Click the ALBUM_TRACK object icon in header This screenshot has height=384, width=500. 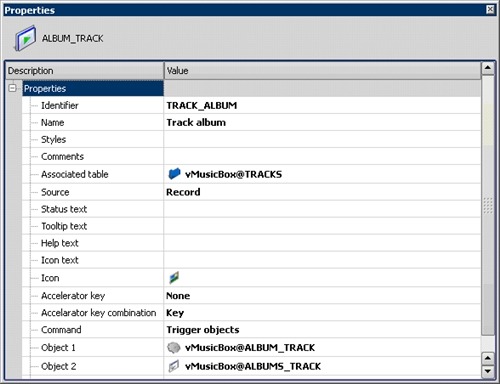click(25, 38)
